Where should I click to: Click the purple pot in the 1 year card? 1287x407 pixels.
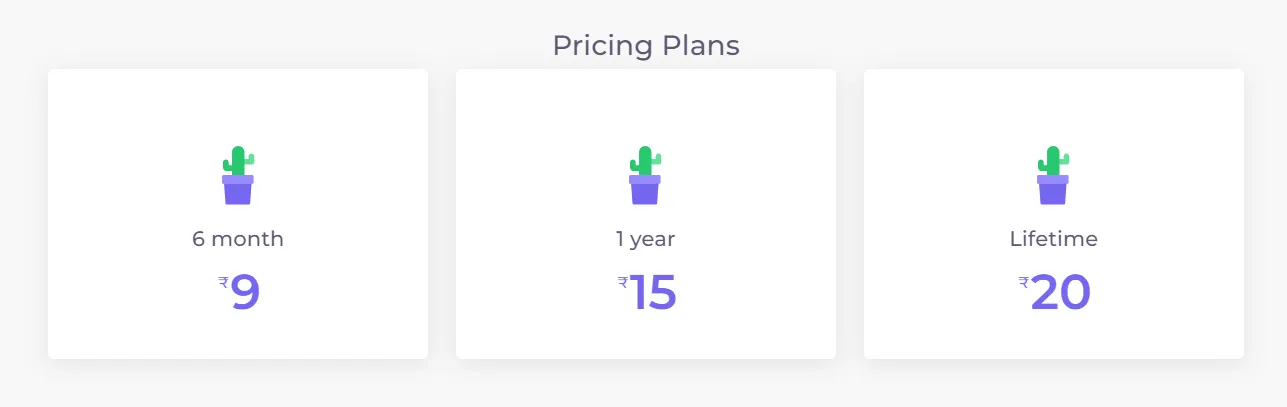645,190
